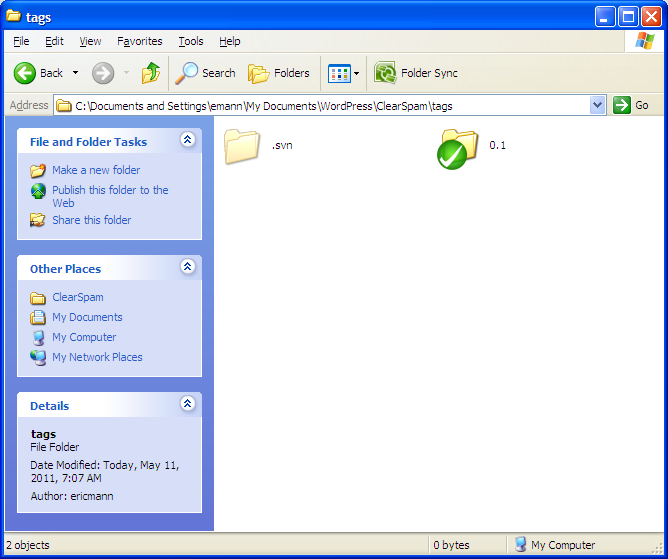The image size is (668, 559).
Task: Click the green Back arrow button
Action: click(x=25, y=73)
